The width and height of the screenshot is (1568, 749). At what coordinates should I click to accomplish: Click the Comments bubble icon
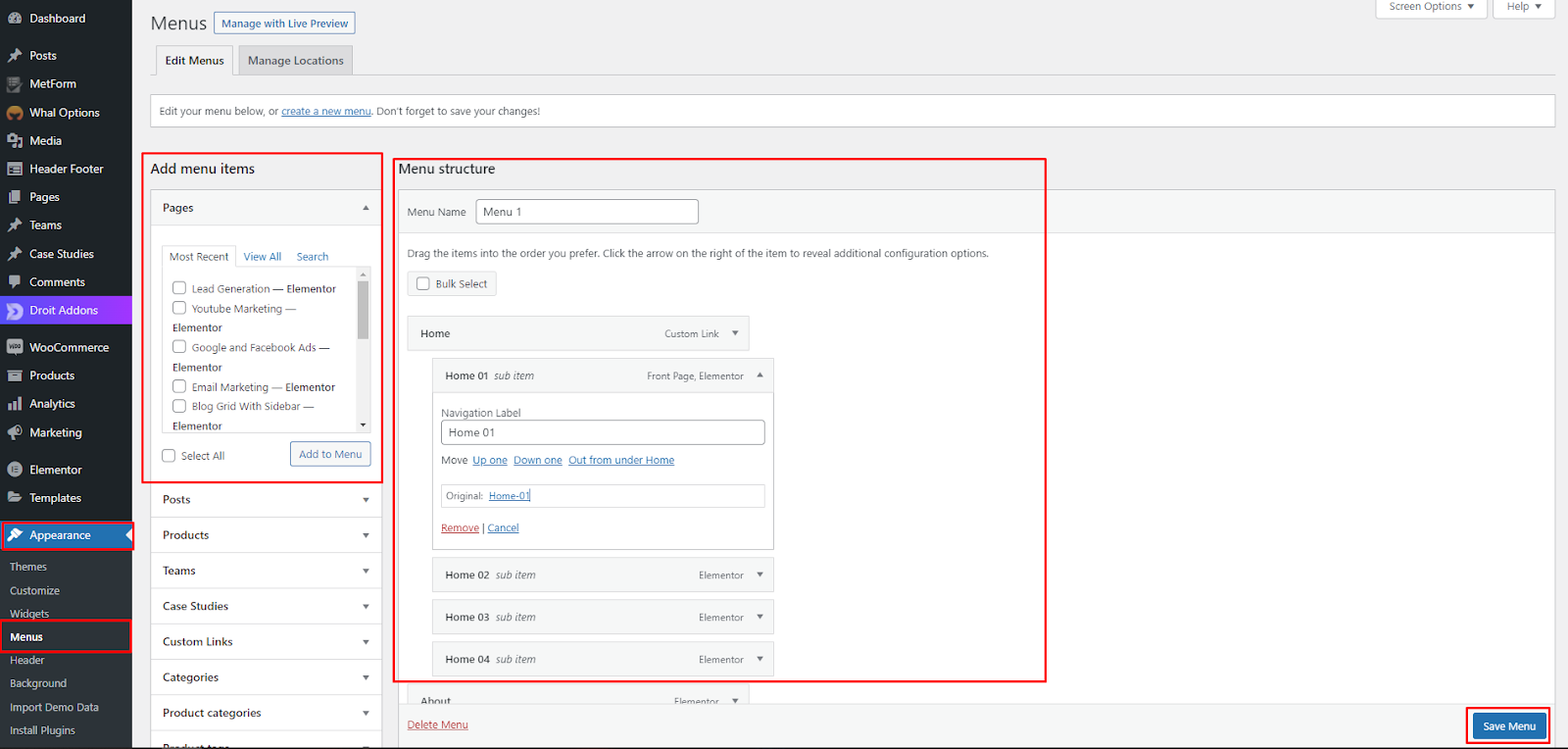pyautogui.click(x=15, y=282)
